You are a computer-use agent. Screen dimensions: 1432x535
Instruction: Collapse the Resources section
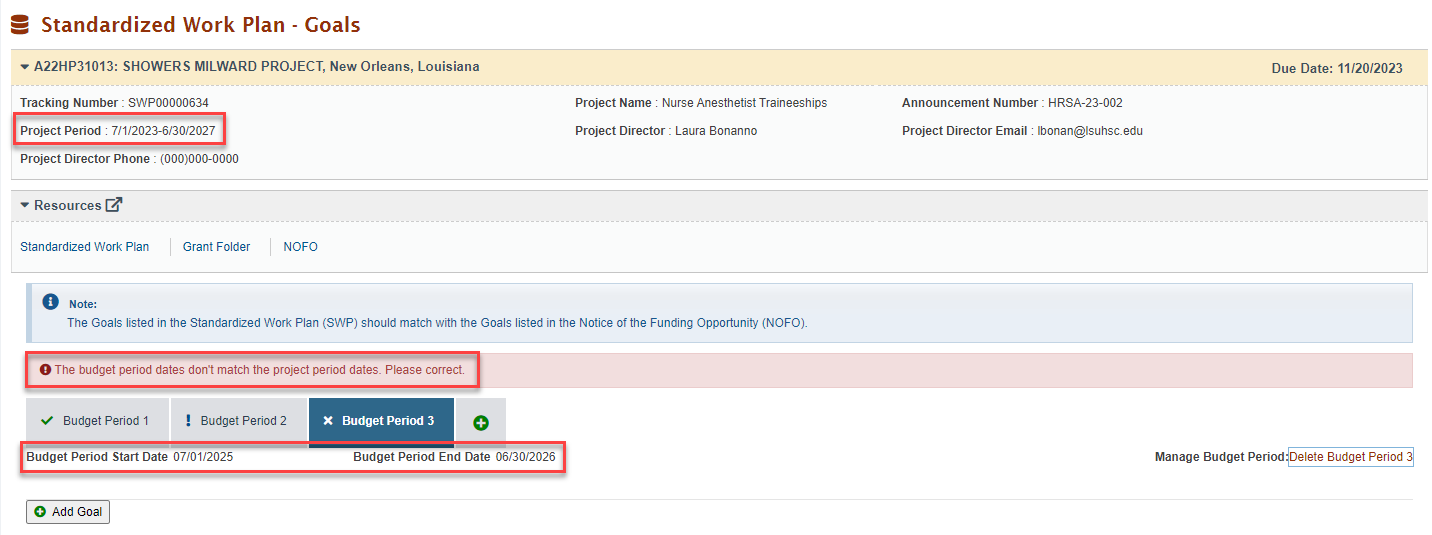pyautogui.click(x=25, y=205)
